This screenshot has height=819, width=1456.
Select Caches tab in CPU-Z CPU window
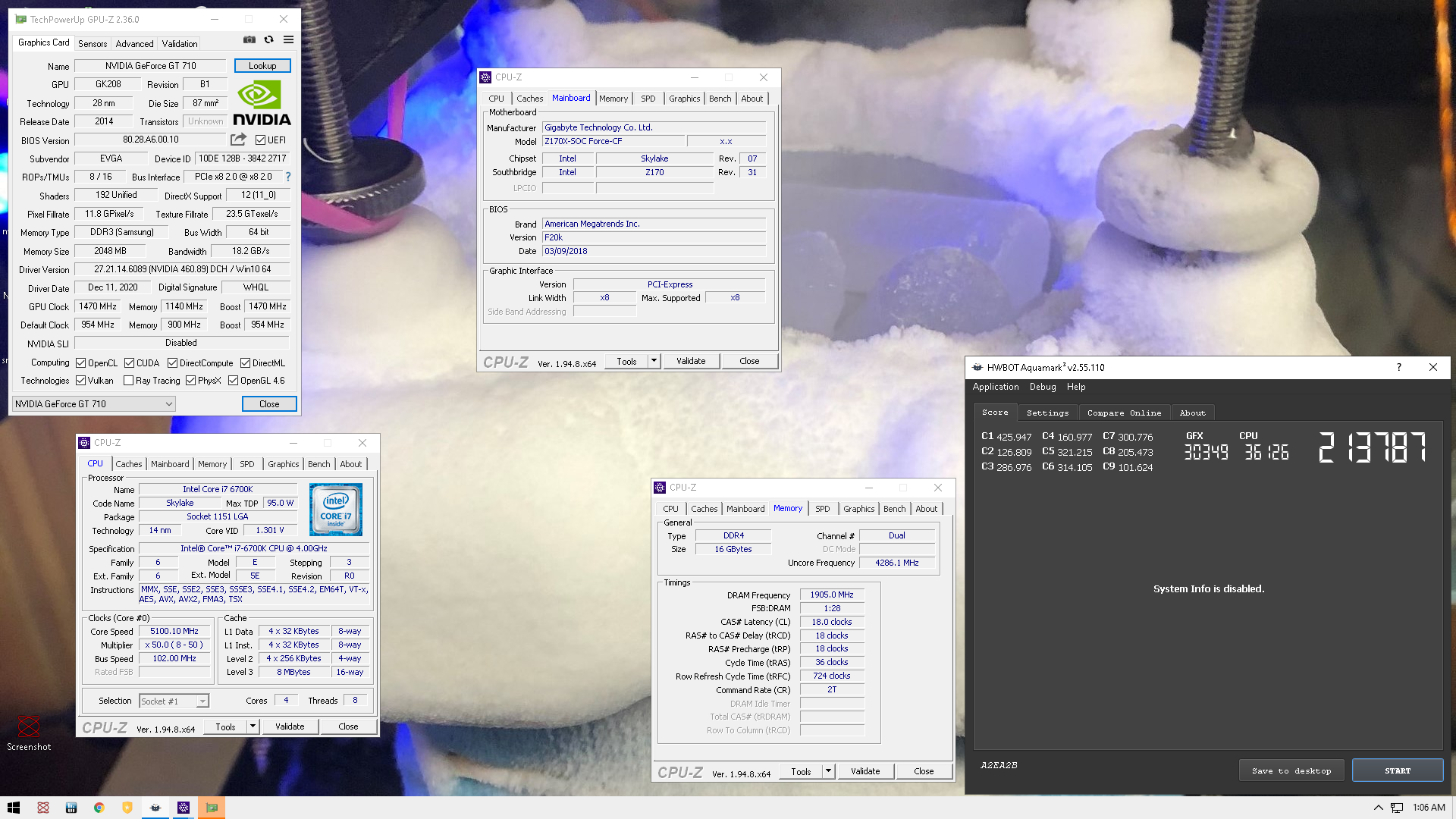point(128,464)
